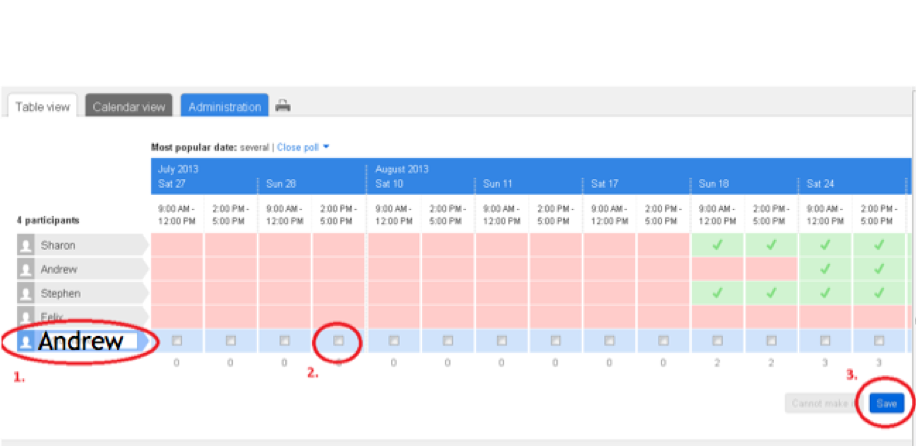Click Sharon's green checkmark for Sun 18 morning
The width and height of the screenshot is (916, 446).
pos(717,245)
